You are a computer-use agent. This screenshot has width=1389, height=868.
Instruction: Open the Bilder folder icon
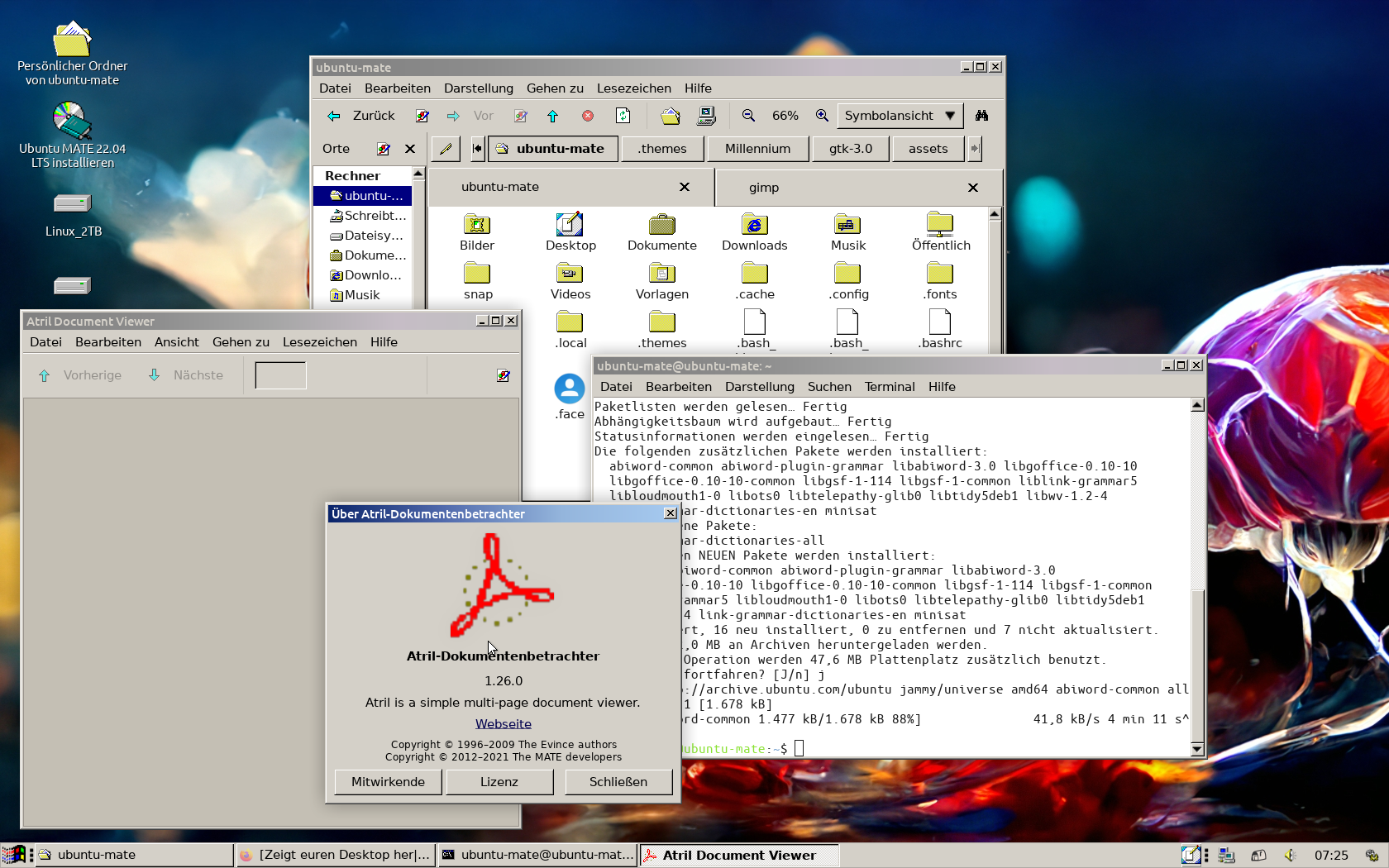click(477, 224)
